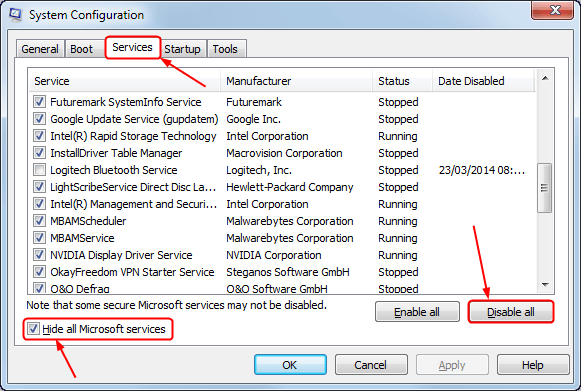Go to the Startup tab

pyautogui.click(x=182, y=49)
